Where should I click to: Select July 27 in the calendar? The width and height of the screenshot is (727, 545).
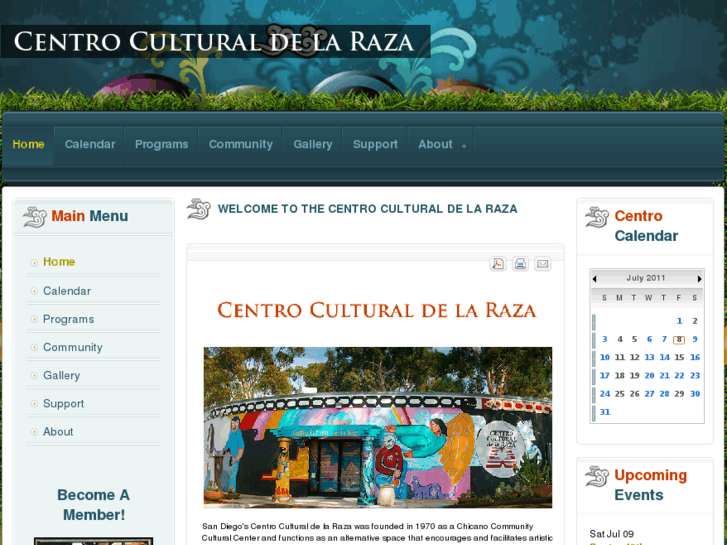[649, 394]
